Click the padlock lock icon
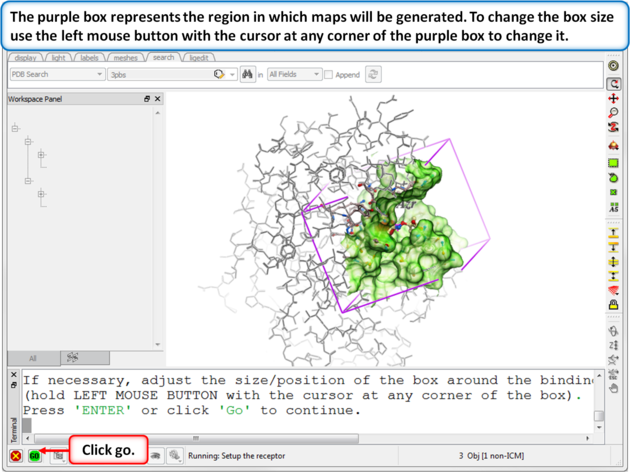 (x=613, y=305)
